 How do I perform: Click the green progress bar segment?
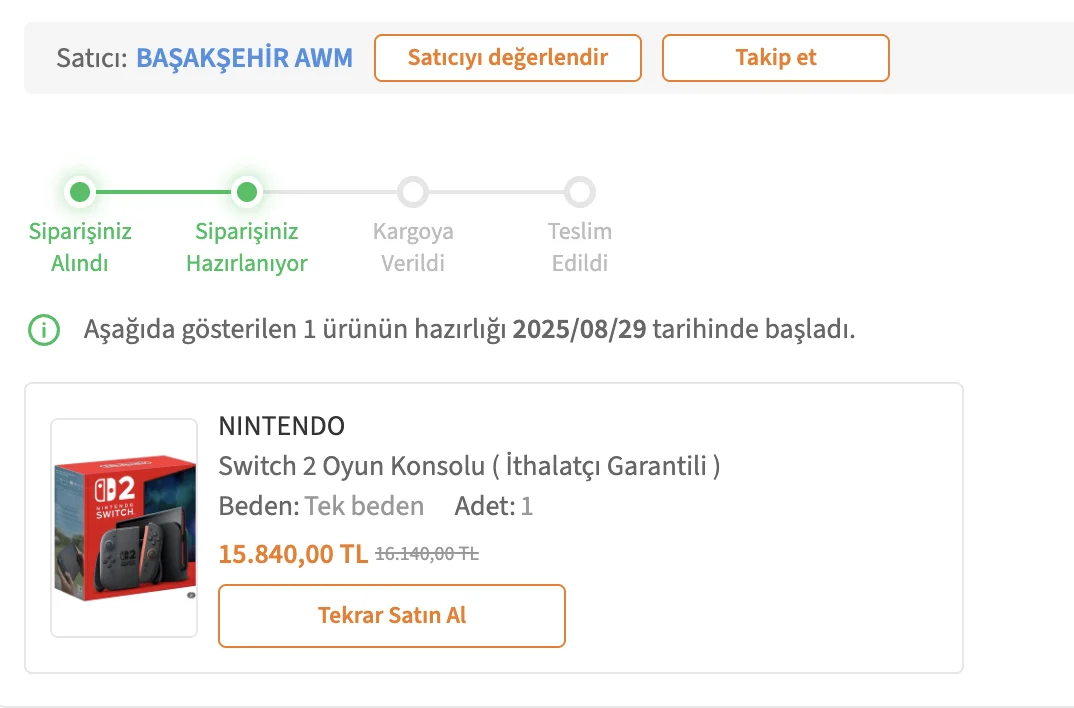tap(163, 192)
